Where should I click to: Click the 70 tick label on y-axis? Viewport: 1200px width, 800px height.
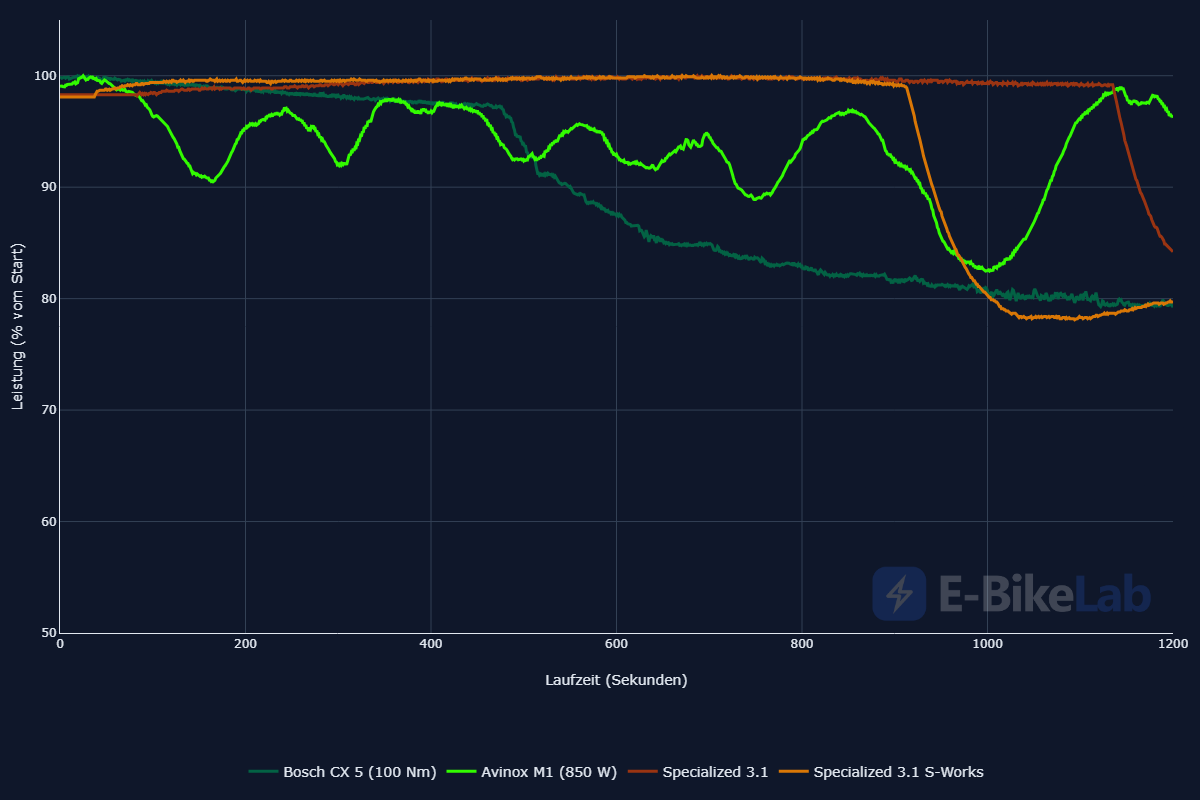(x=46, y=410)
